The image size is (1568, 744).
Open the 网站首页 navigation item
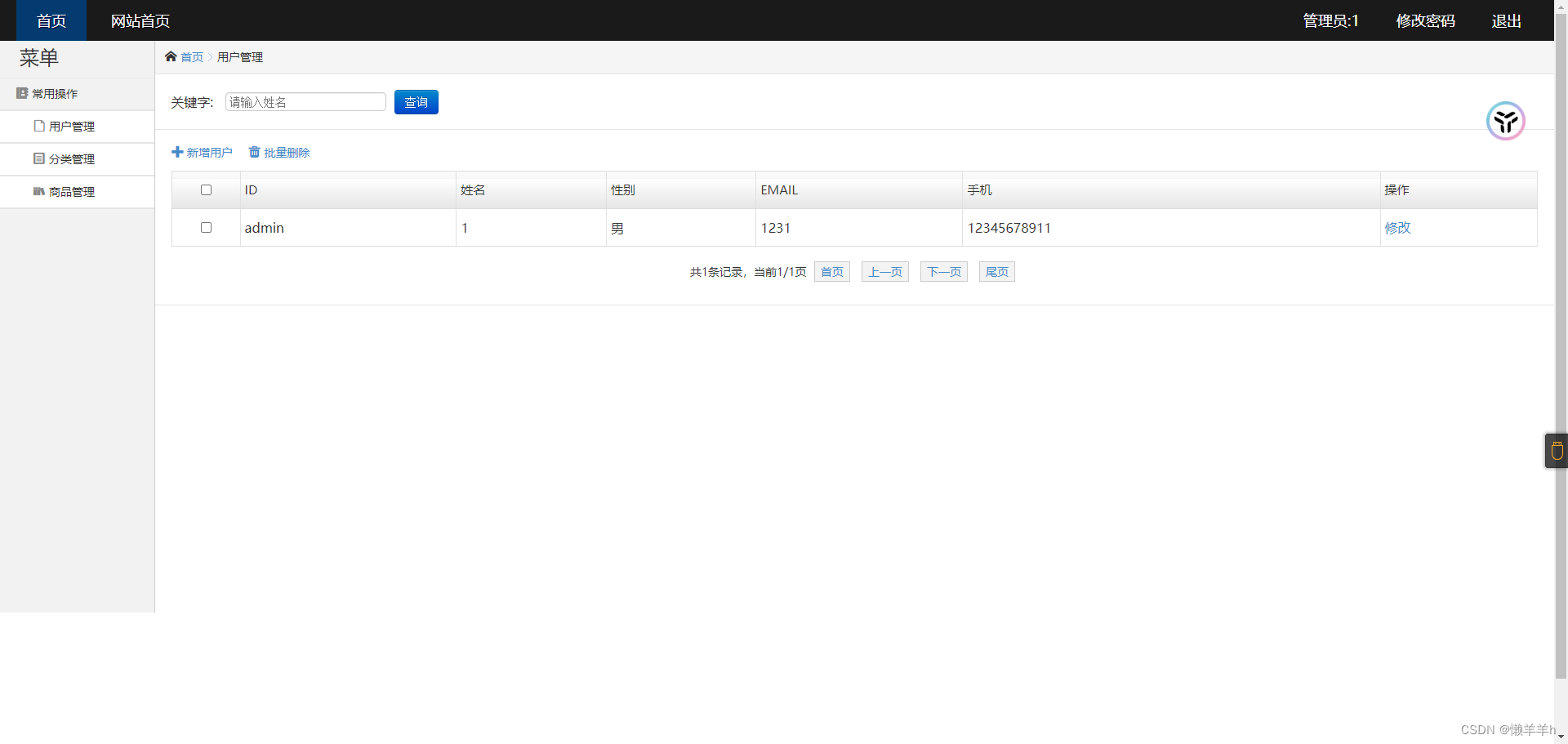[x=140, y=20]
